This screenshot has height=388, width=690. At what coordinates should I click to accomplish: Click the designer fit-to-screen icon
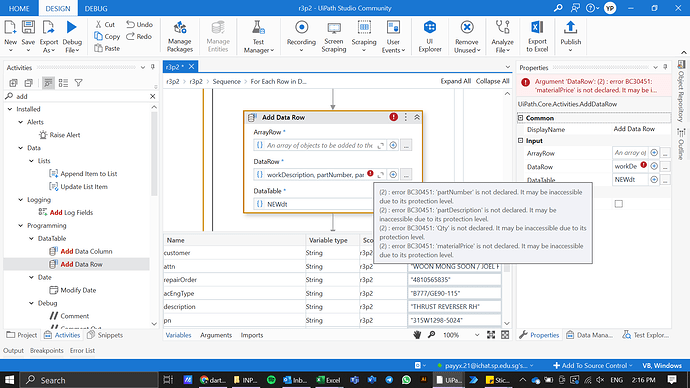point(491,335)
